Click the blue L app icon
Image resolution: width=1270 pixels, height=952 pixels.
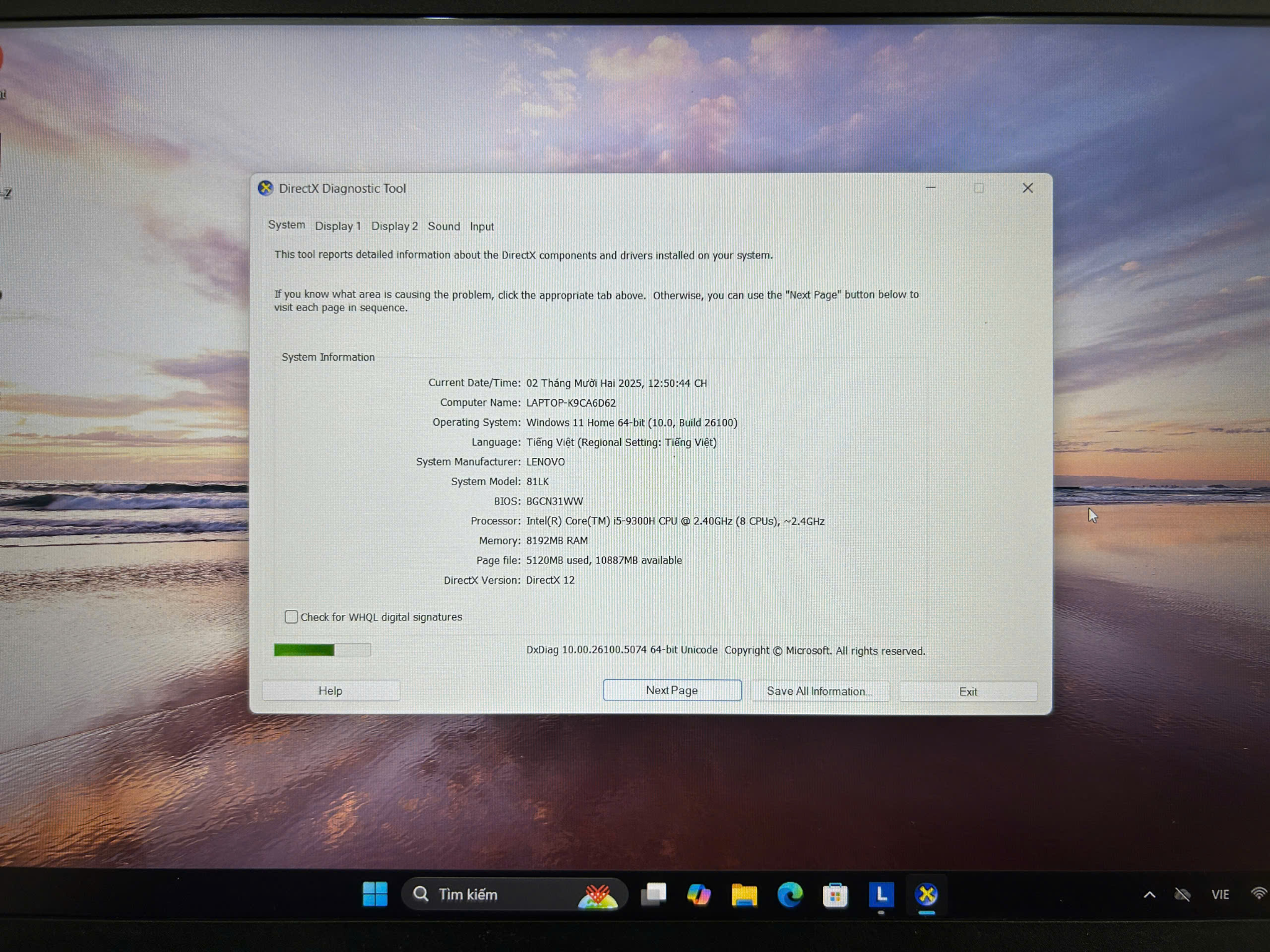pos(881,894)
